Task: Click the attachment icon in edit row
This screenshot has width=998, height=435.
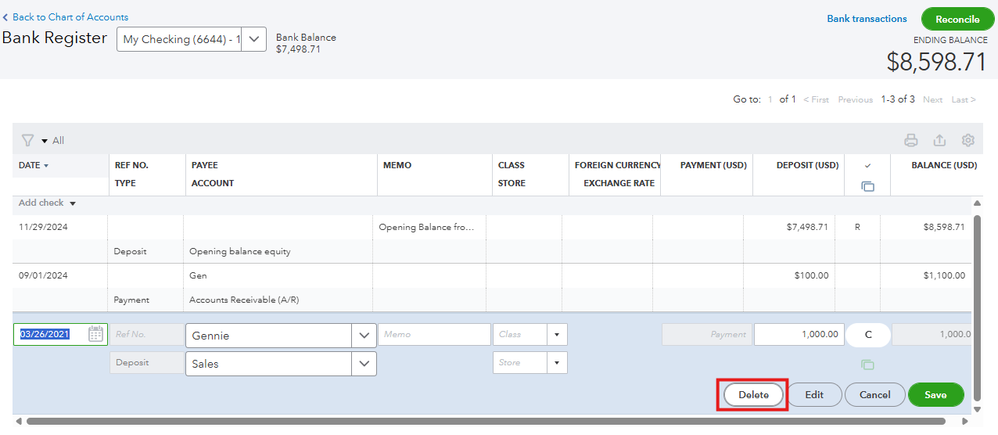Action: point(867,364)
